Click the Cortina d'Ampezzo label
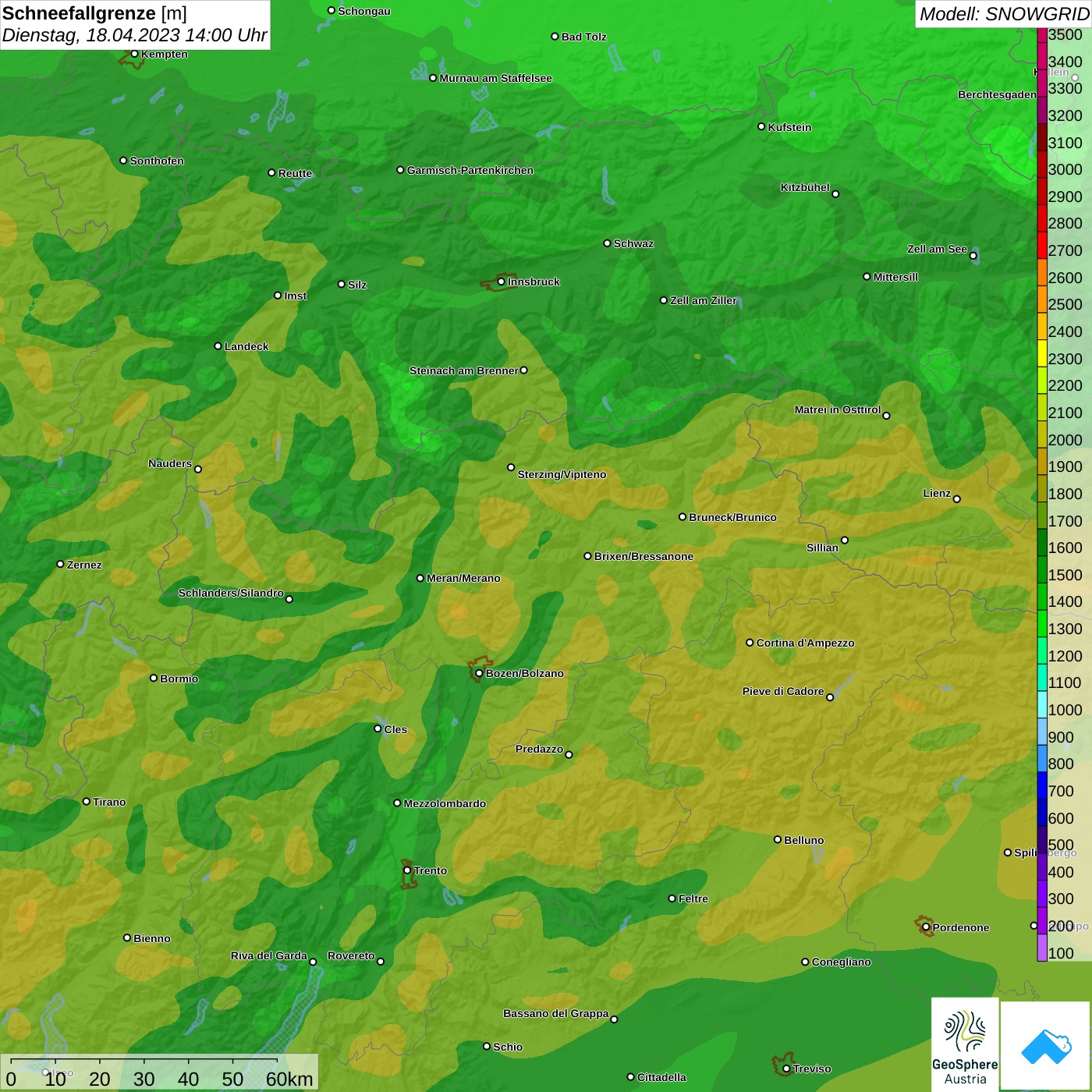 click(805, 643)
